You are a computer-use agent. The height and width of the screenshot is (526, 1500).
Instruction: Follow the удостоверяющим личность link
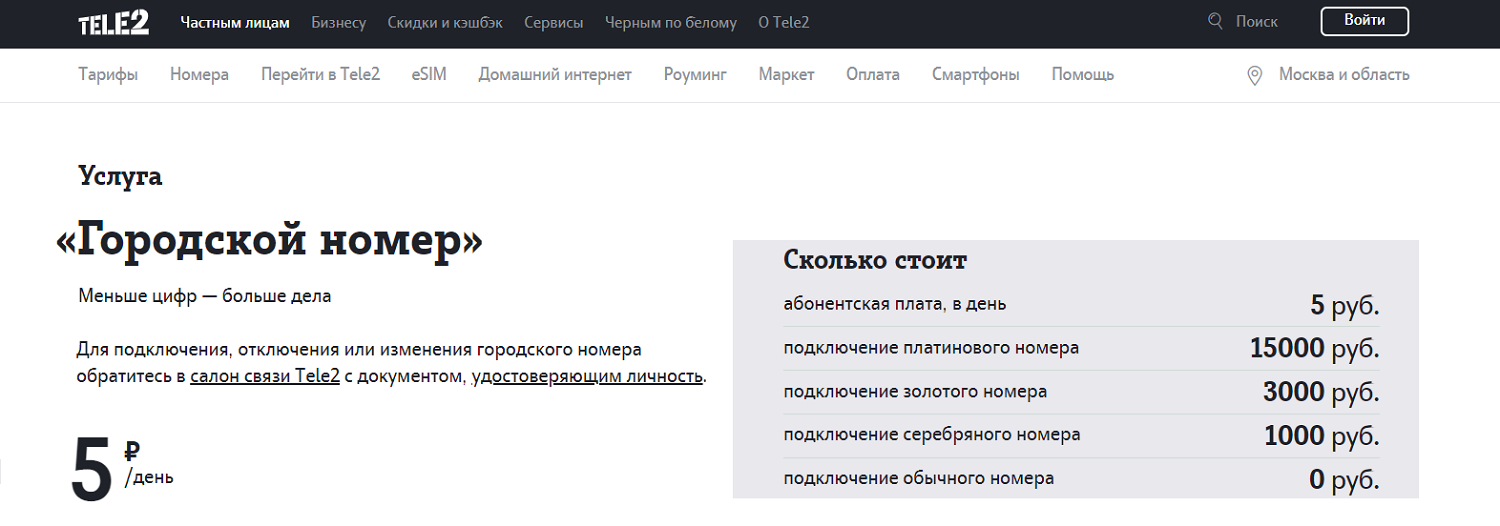(587, 377)
